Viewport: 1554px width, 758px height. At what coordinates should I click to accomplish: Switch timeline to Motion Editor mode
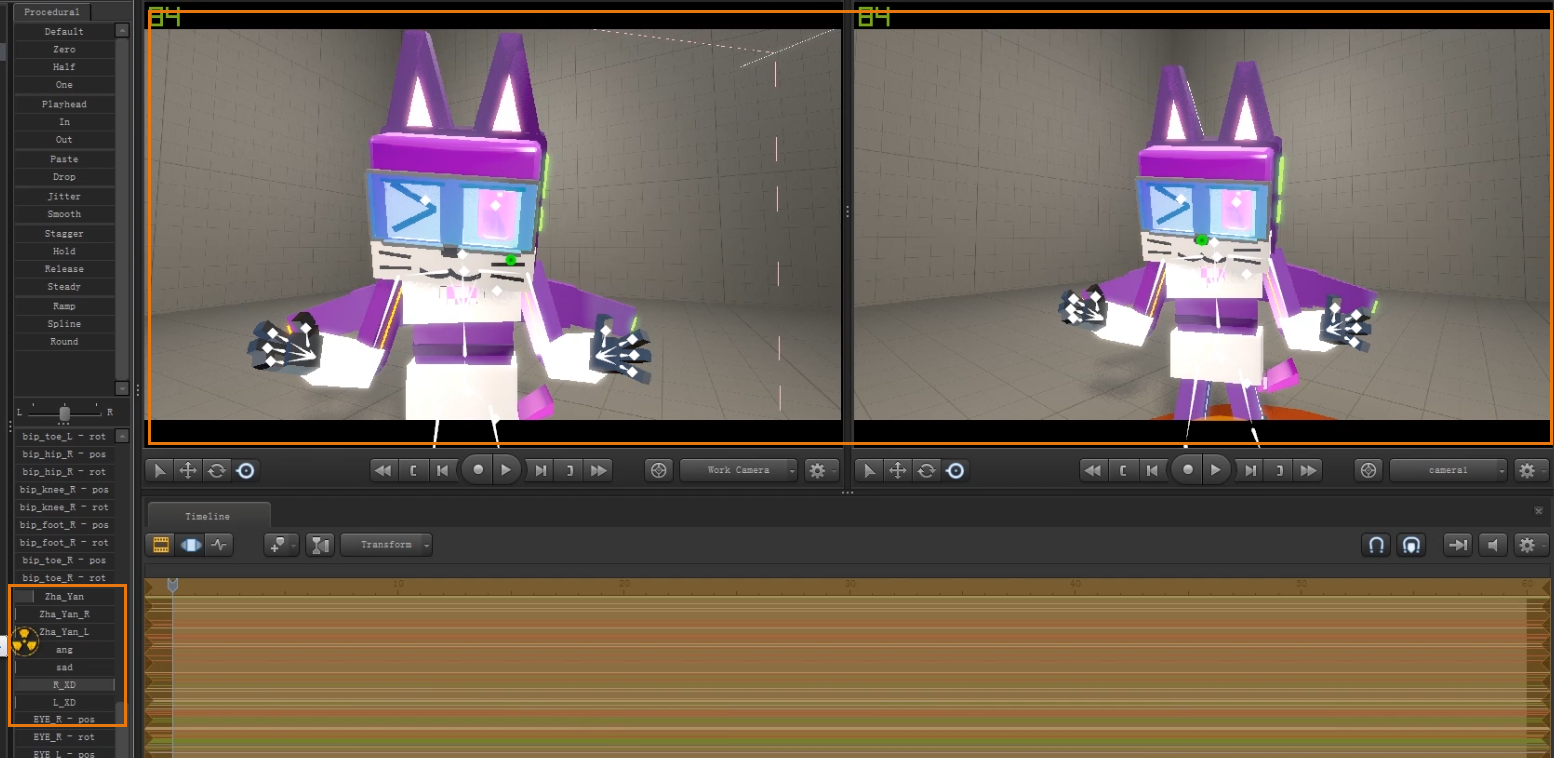click(190, 545)
